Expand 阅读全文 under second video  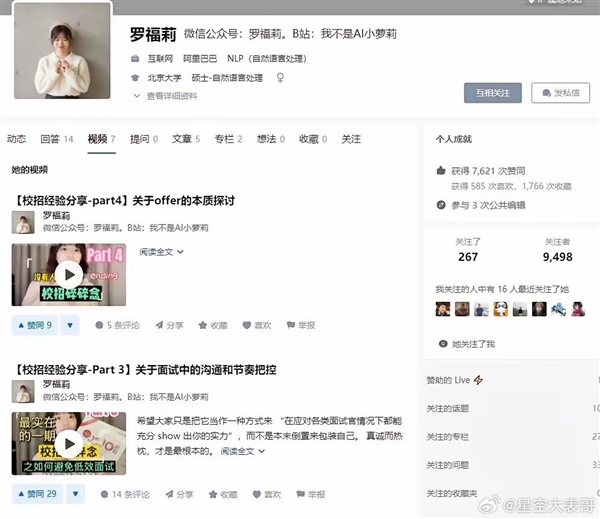pos(243,451)
